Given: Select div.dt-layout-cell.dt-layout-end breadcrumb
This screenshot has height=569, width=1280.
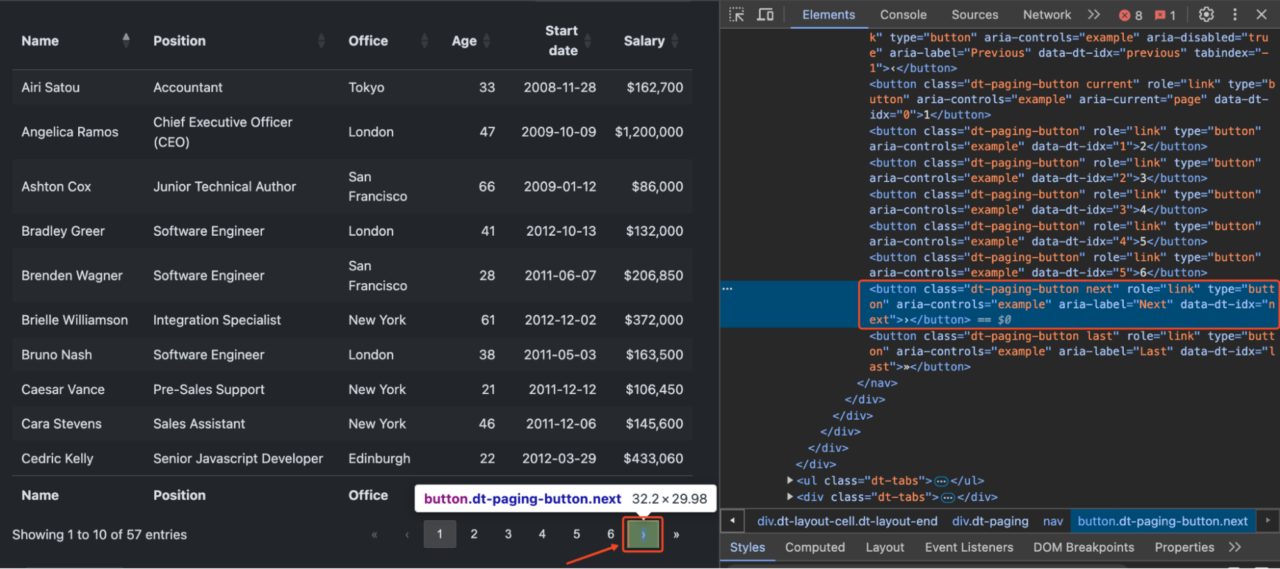Looking at the screenshot, I should coord(848,521).
